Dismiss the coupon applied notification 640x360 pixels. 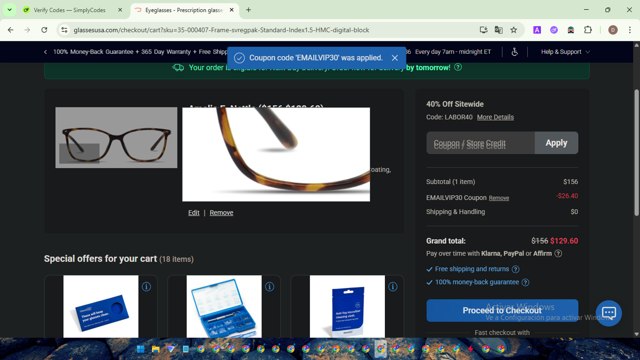click(x=395, y=58)
